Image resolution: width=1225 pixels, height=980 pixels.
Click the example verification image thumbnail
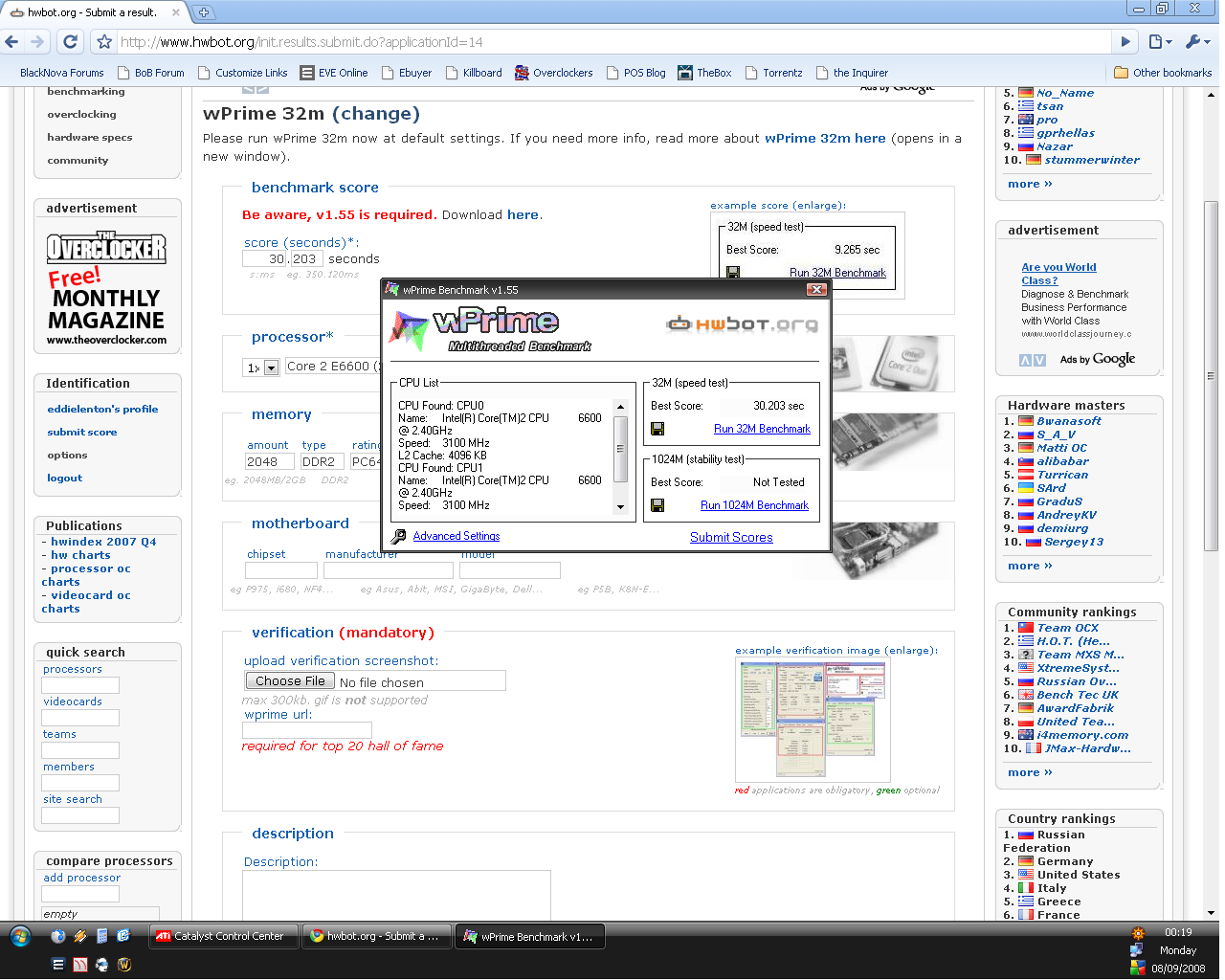pyautogui.click(x=813, y=720)
